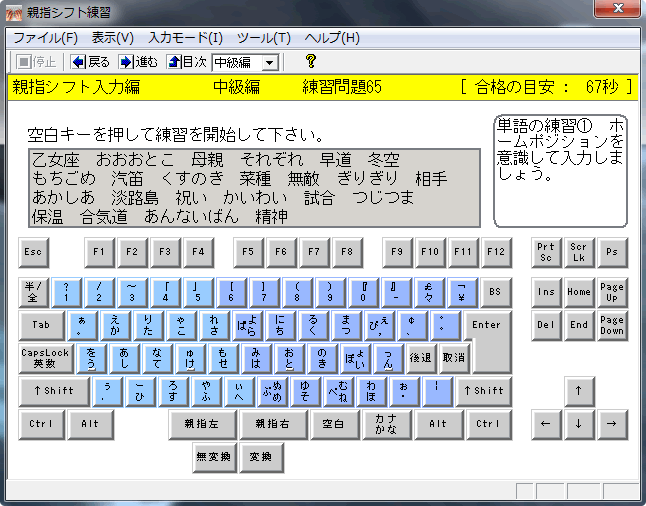
Task: Open the 目次 (table of contents) toolbar button
Action: (x=186, y=62)
